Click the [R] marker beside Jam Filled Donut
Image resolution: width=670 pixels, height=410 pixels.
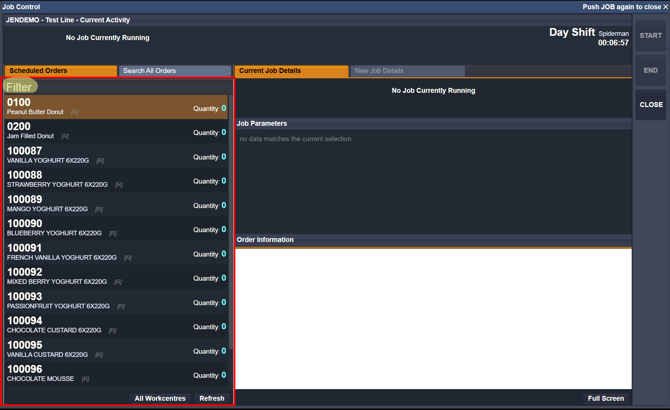click(x=65, y=136)
